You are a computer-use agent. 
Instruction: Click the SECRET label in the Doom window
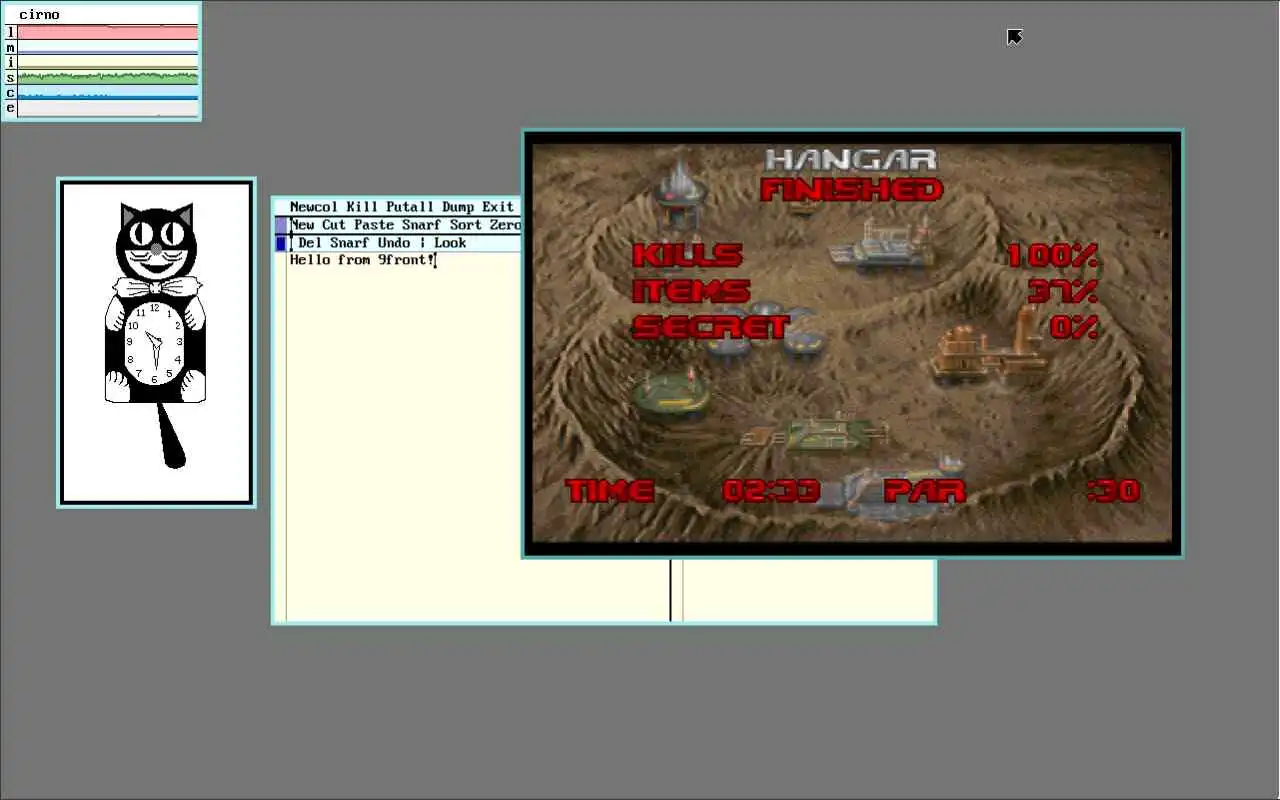point(711,327)
